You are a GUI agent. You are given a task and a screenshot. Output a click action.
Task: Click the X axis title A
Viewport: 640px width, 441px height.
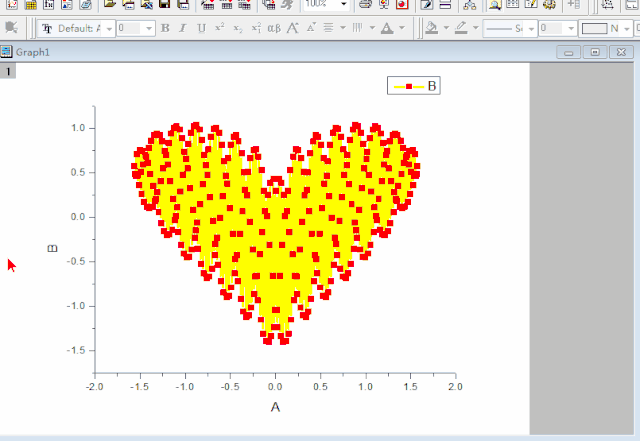[x=275, y=407]
